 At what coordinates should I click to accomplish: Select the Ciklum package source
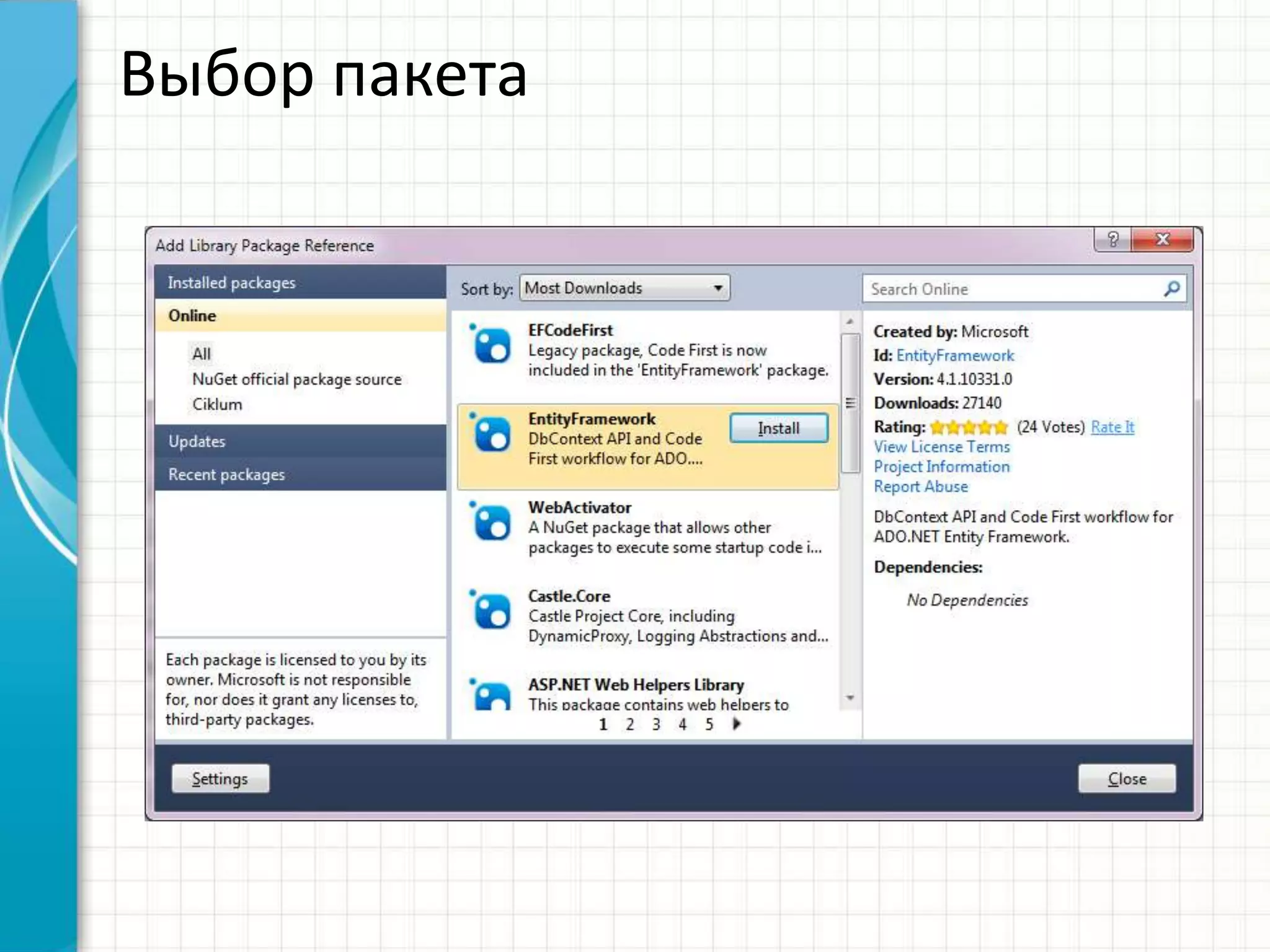[x=217, y=405]
